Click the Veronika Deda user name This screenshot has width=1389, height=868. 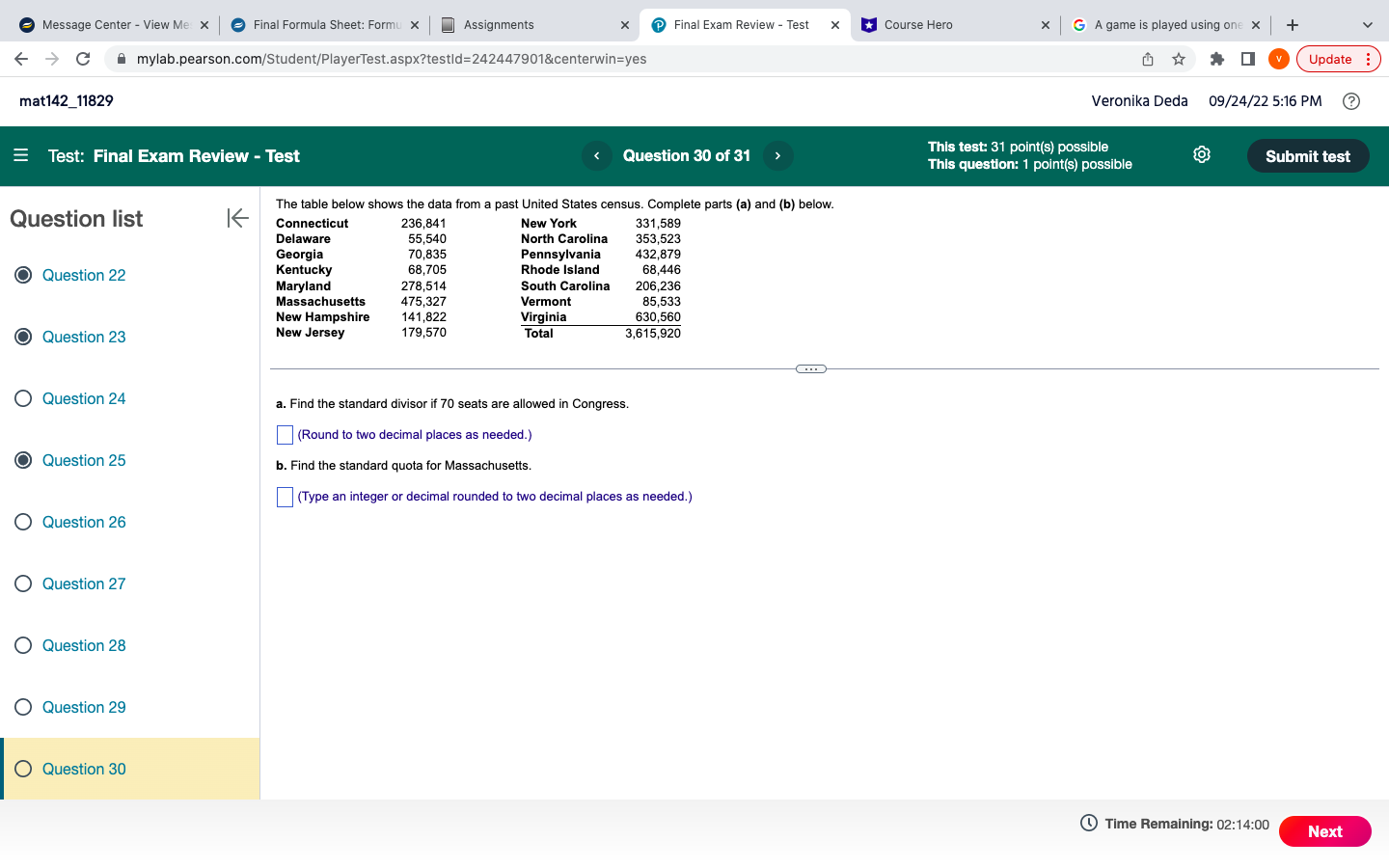(1139, 101)
